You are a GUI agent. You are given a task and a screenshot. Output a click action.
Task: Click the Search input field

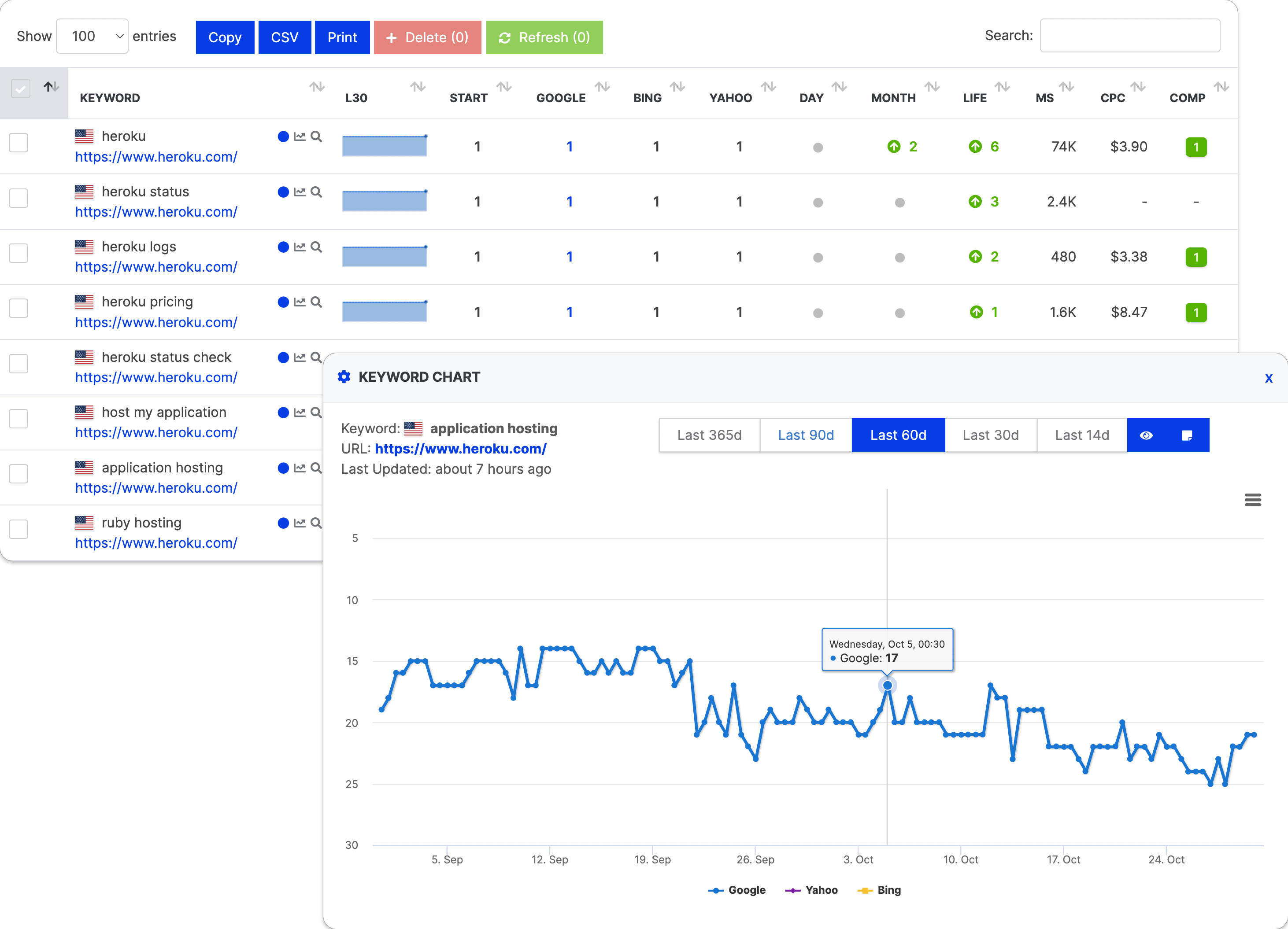1129,36
